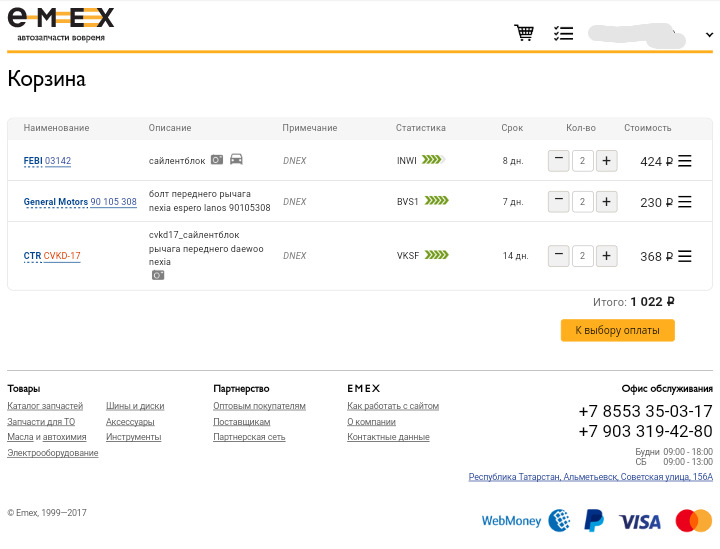Show car applicability icon for FEBI 03142

pyautogui.click(x=236, y=159)
